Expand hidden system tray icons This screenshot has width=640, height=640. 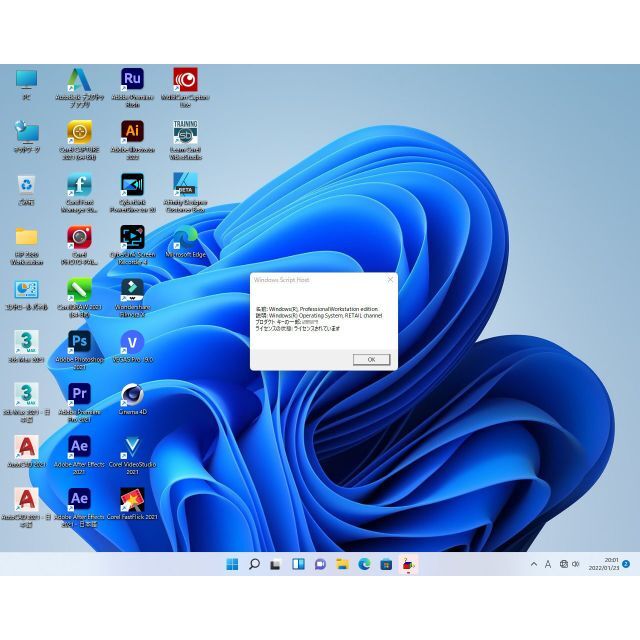pos(533,564)
